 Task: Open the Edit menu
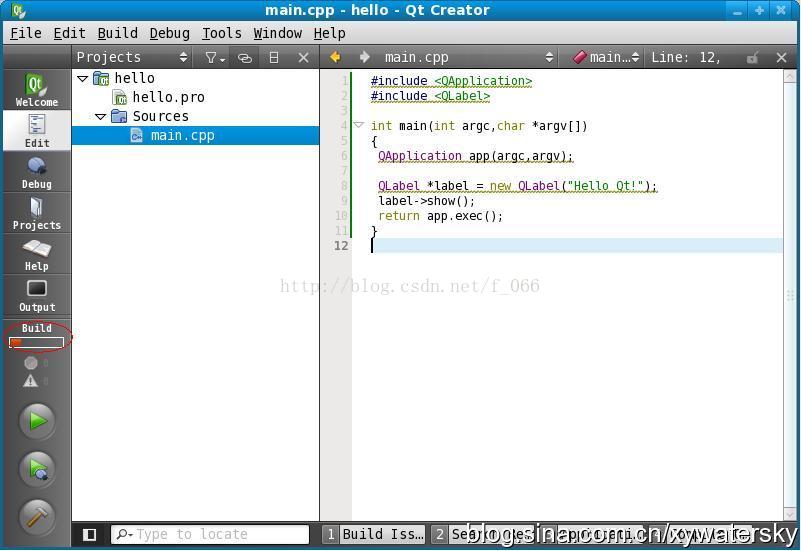69,33
